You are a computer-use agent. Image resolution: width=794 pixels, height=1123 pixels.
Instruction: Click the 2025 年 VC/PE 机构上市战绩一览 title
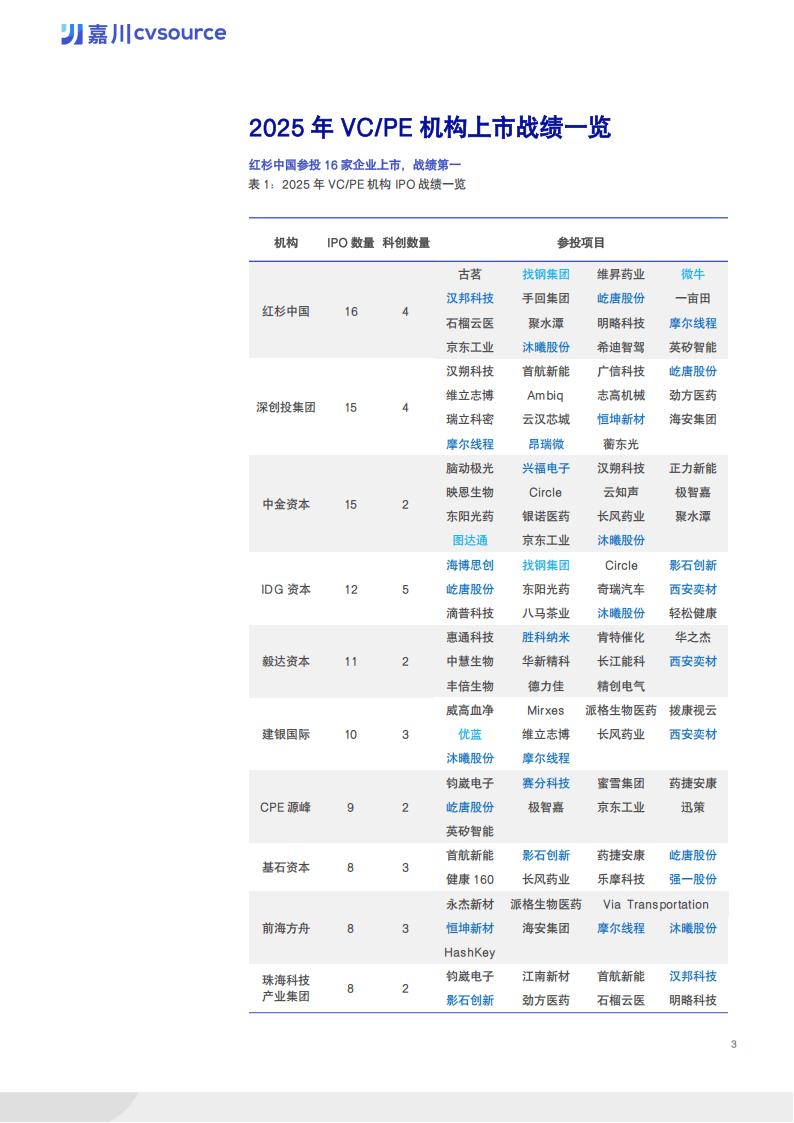tap(429, 128)
